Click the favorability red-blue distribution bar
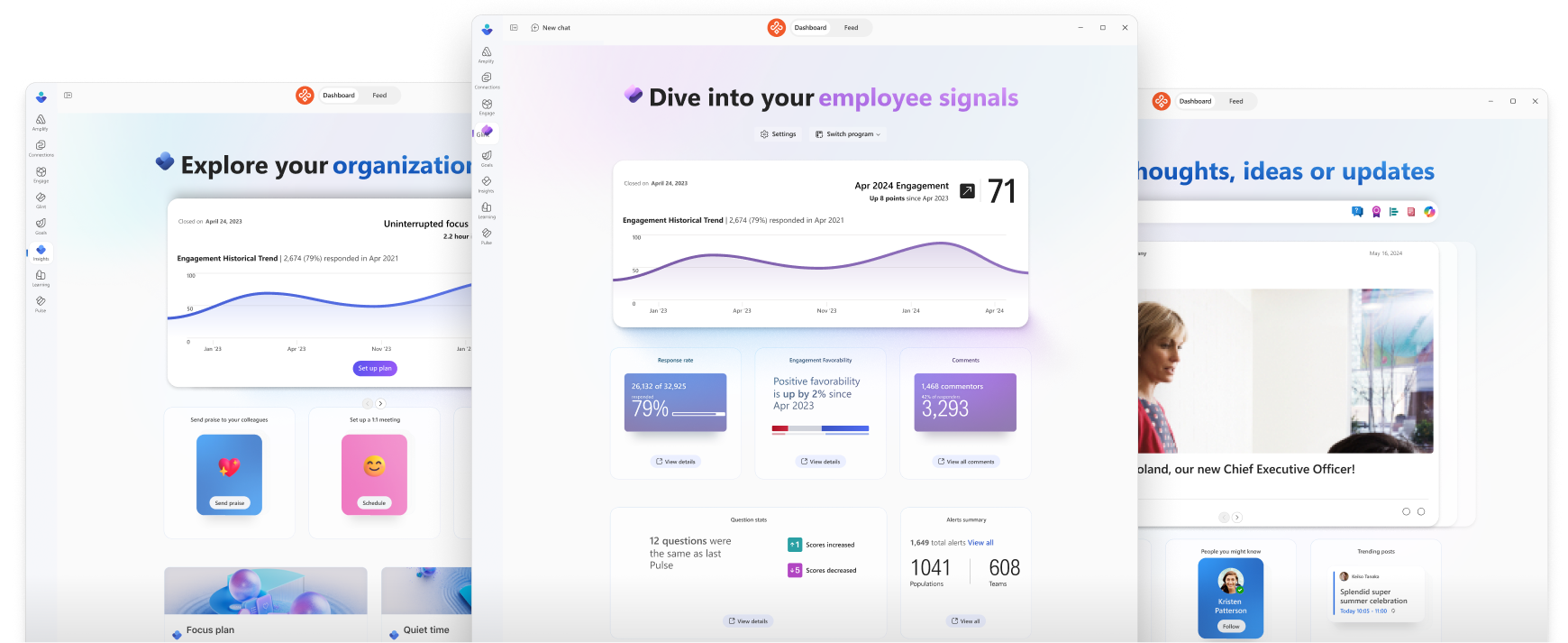1568x643 pixels. coord(820,428)
